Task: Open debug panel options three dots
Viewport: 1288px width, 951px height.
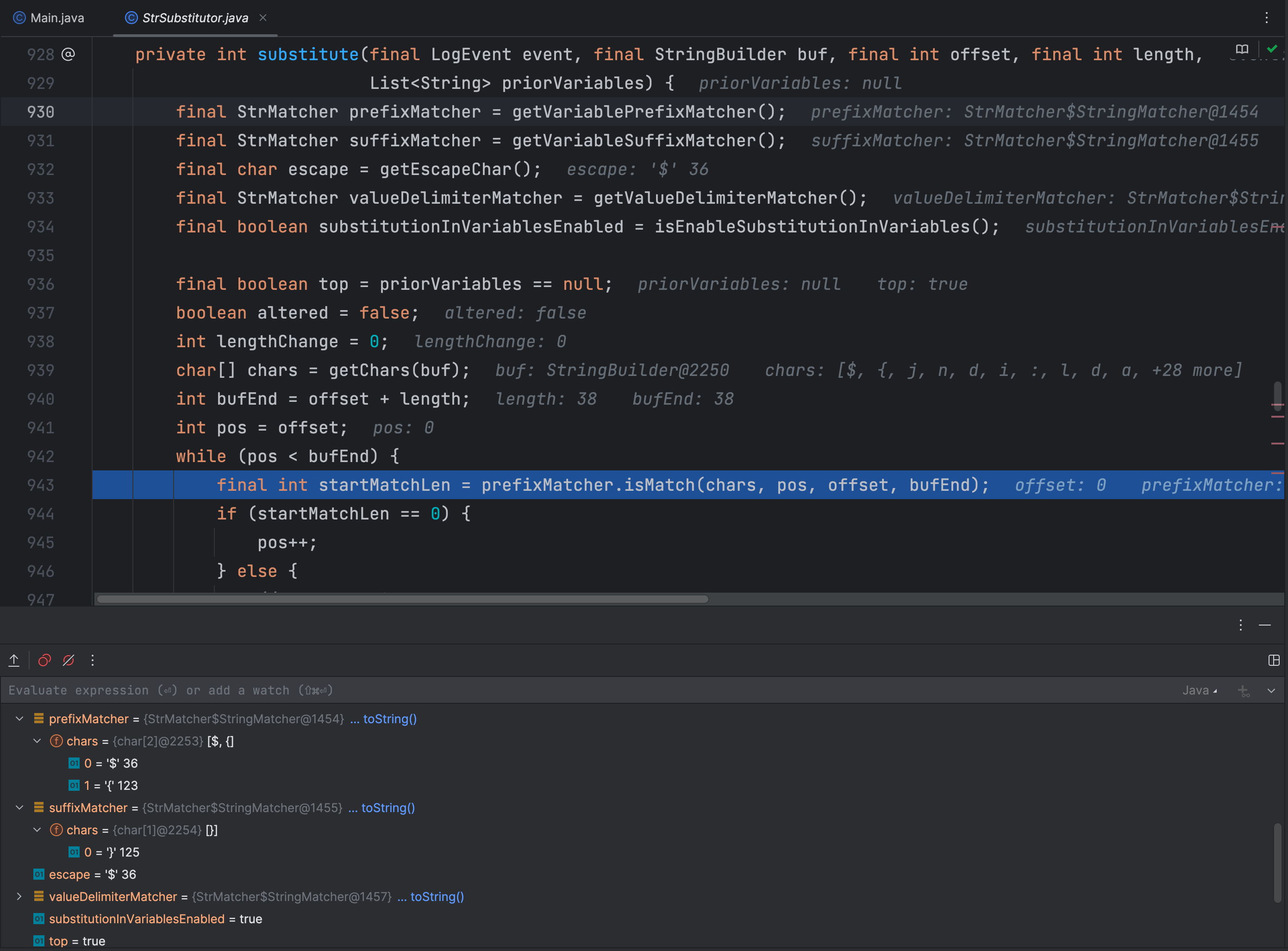Action: pos(1241,625)
